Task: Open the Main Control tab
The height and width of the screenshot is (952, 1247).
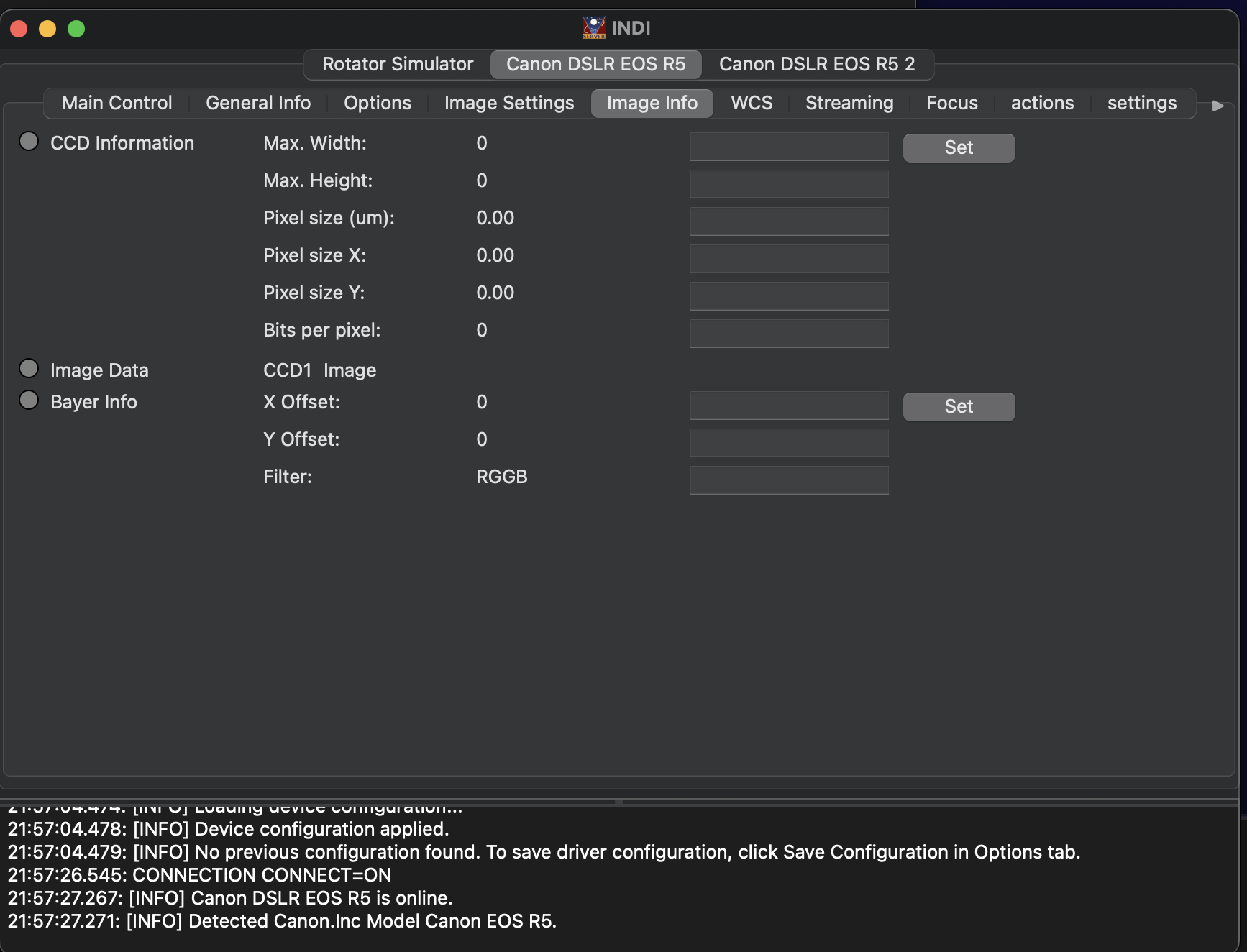Action: point(117,104)
